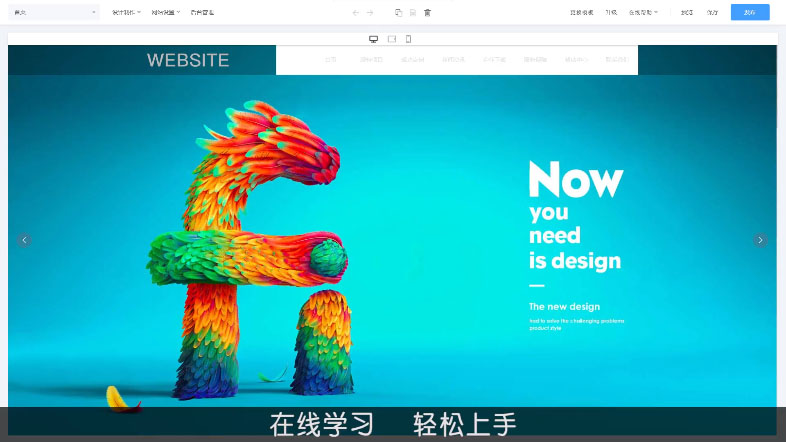The width and height of the screenshot is (786, 442).
Task: Switch to mobile phone preview icon
Action: (408, 39)
